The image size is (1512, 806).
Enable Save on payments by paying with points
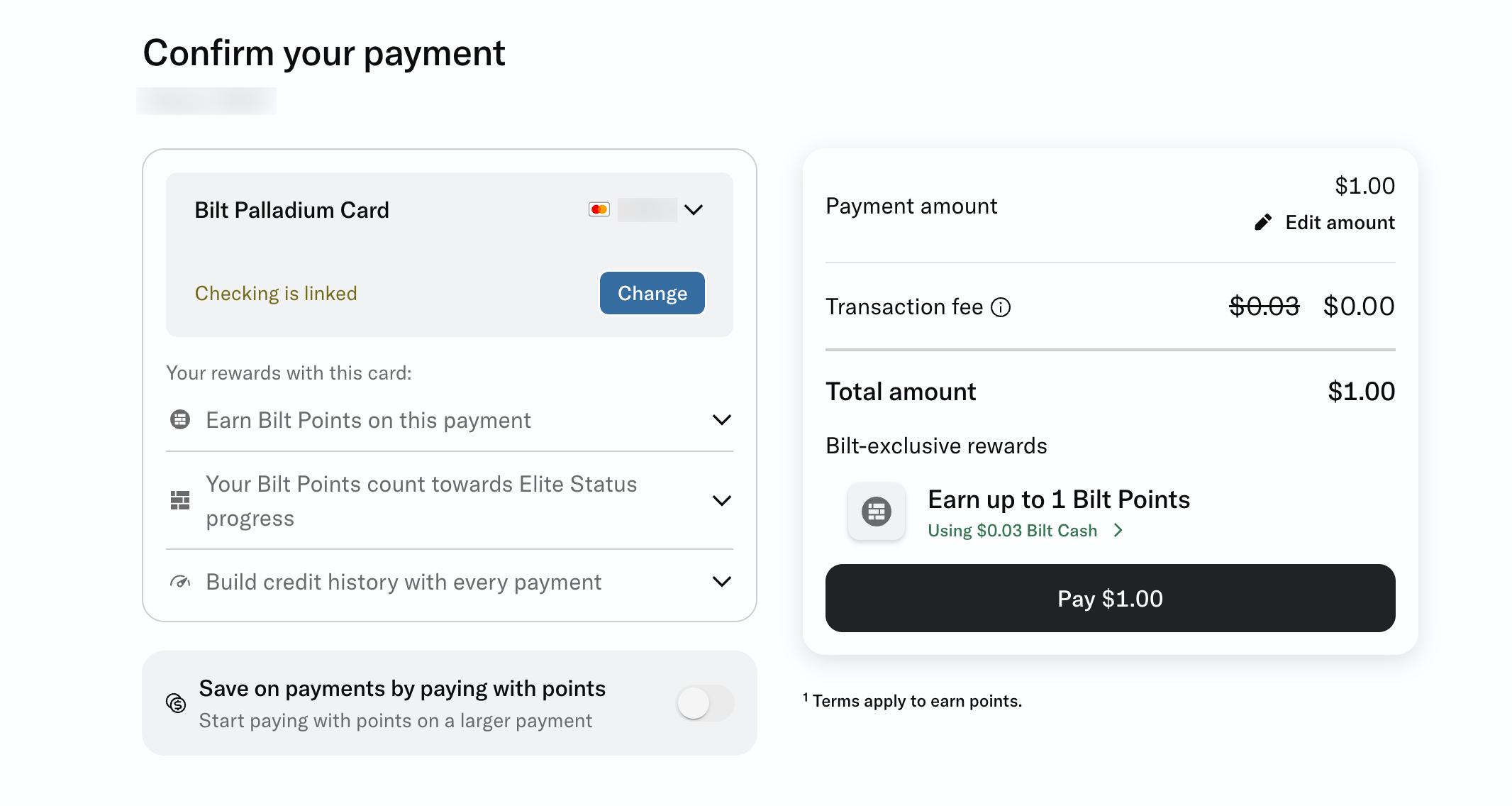705,703
